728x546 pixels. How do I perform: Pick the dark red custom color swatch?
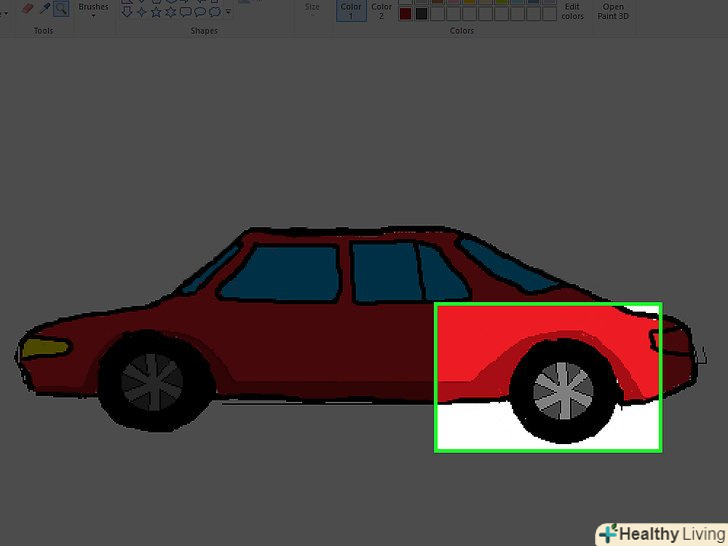pyautogui.click(x=405, y=14)
